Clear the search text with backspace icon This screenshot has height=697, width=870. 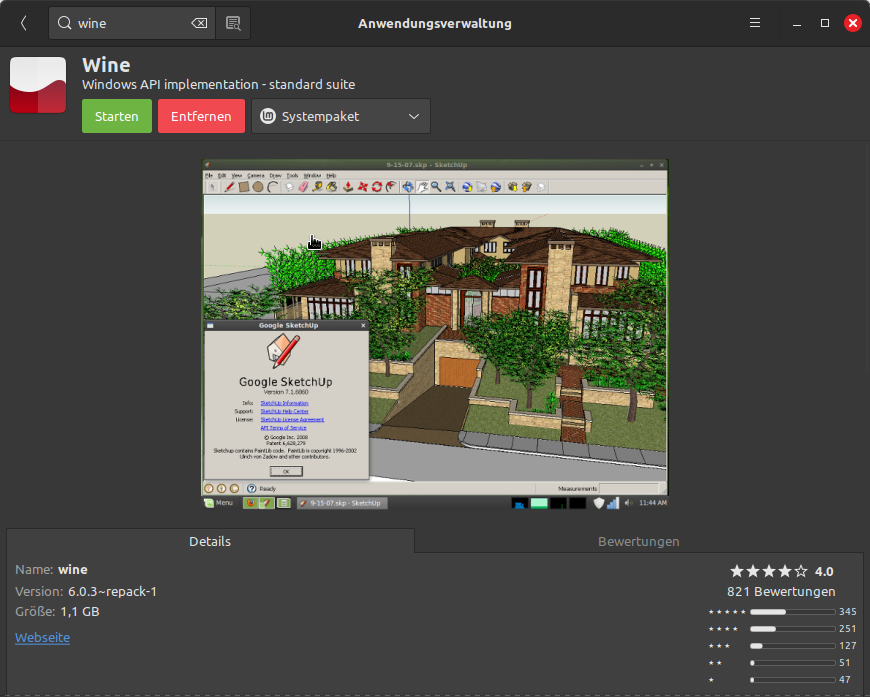click(199, 23)
